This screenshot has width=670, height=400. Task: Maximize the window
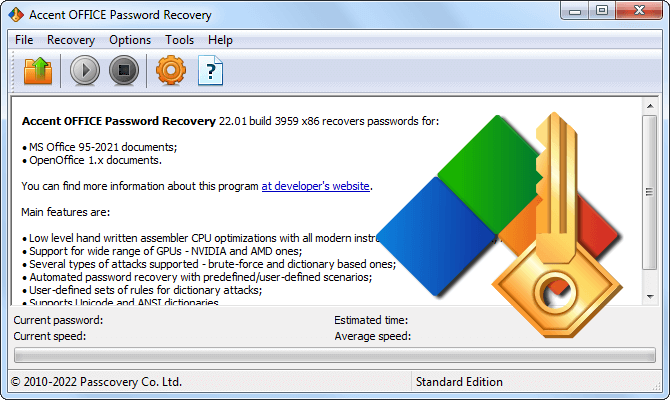pyautogui.click(x=602, y=11)
